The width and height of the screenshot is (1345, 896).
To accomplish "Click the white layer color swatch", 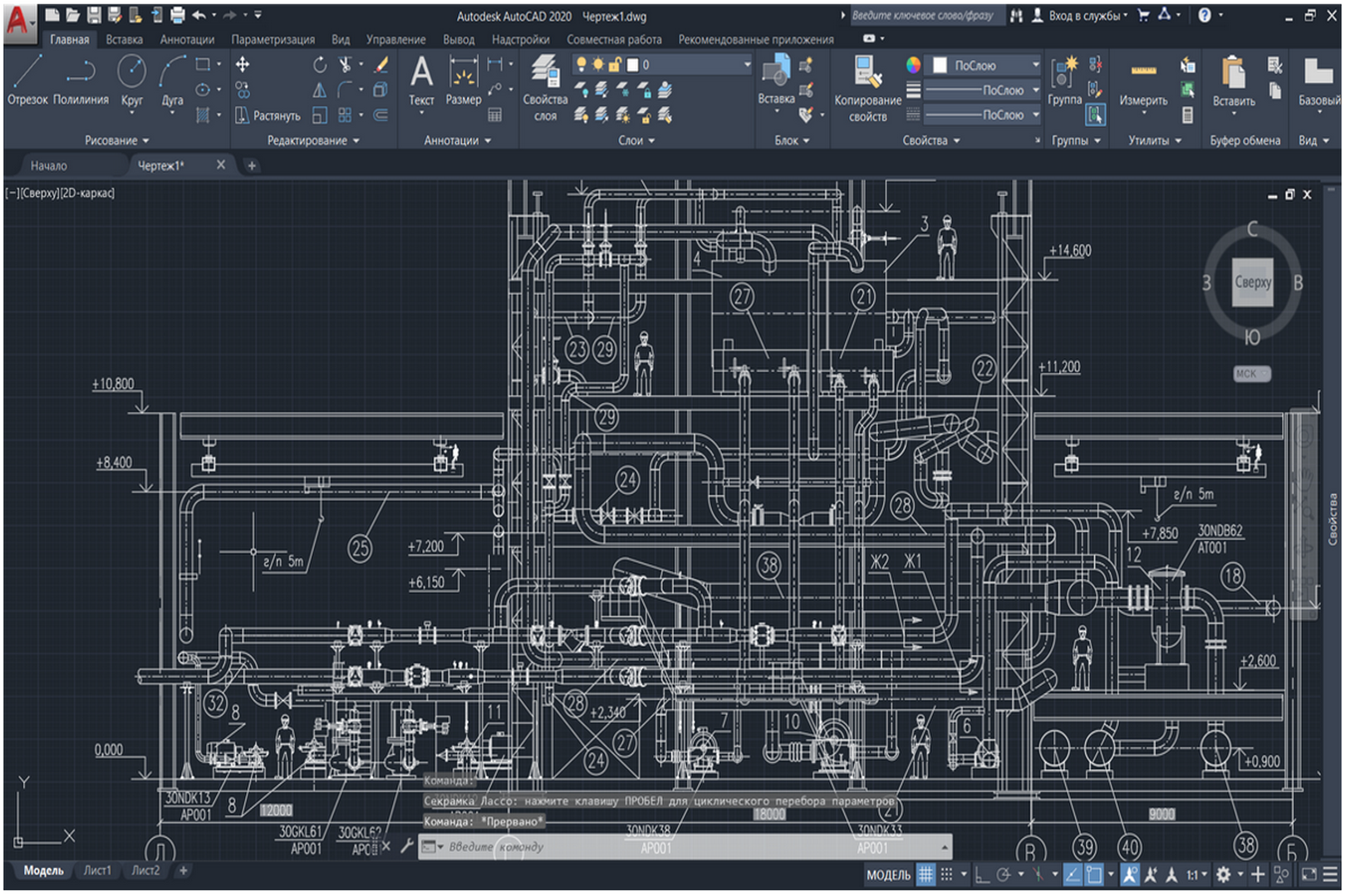I will click(632, 64).
